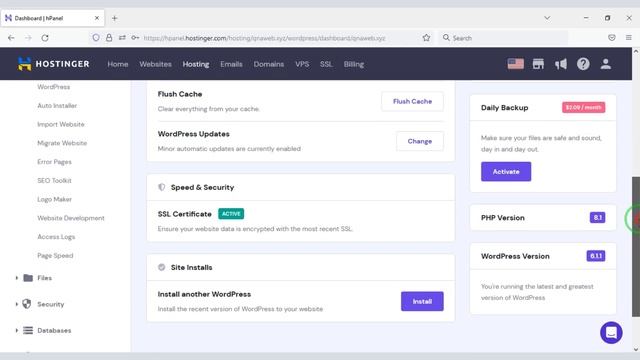Open the list all tabs chevron
The image size is (640, 360).
pos(547,18)
